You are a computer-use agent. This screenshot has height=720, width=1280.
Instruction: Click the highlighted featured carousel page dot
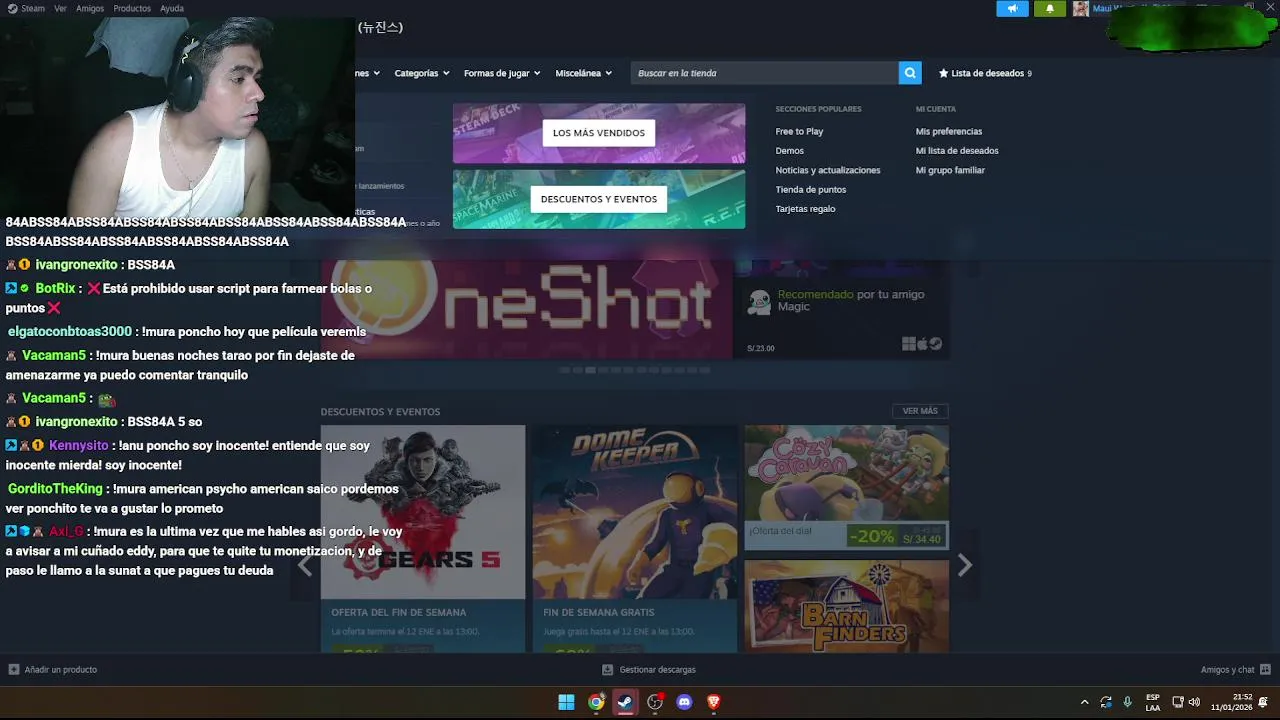(591, 370)
